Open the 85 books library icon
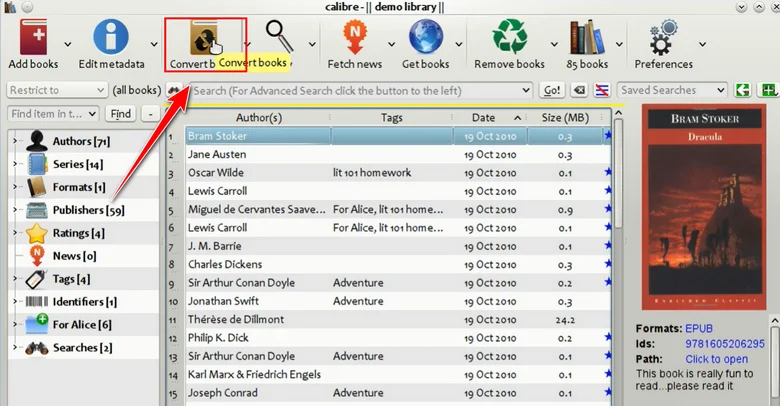Viewport: 780px width, 406px height. 587,37
